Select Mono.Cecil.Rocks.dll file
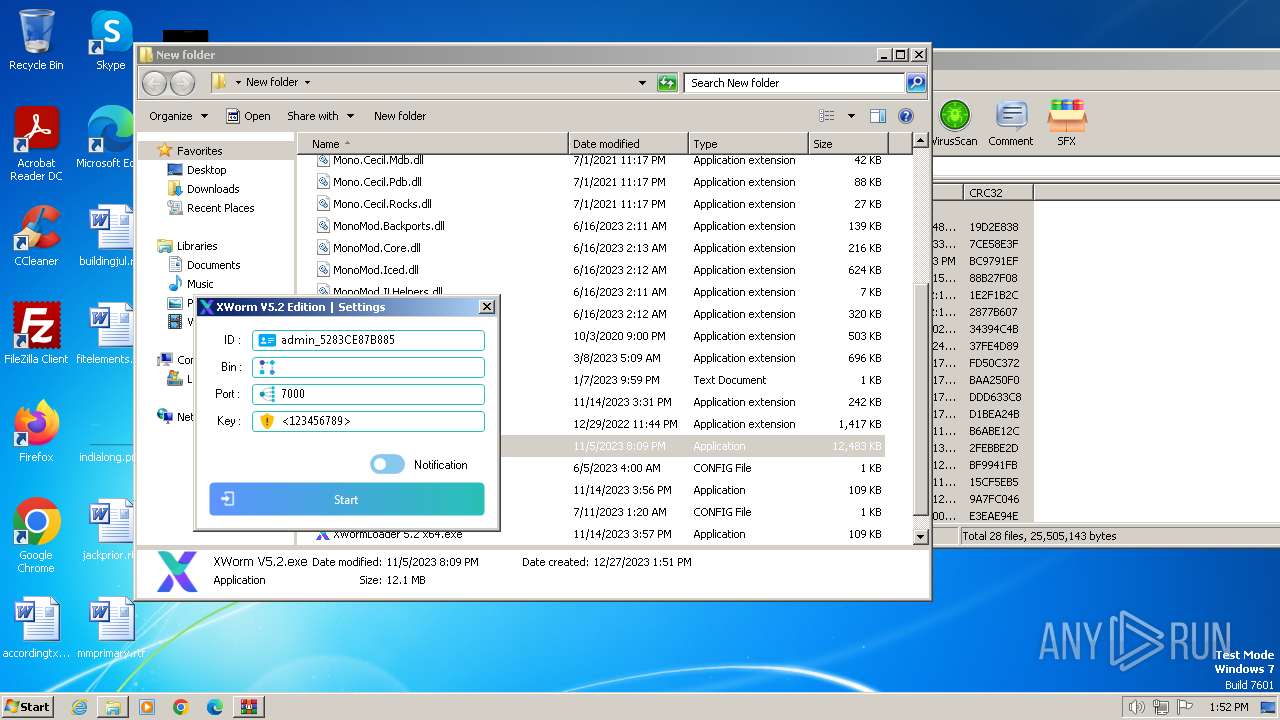The image size is (1280, 720). (382, 204)
